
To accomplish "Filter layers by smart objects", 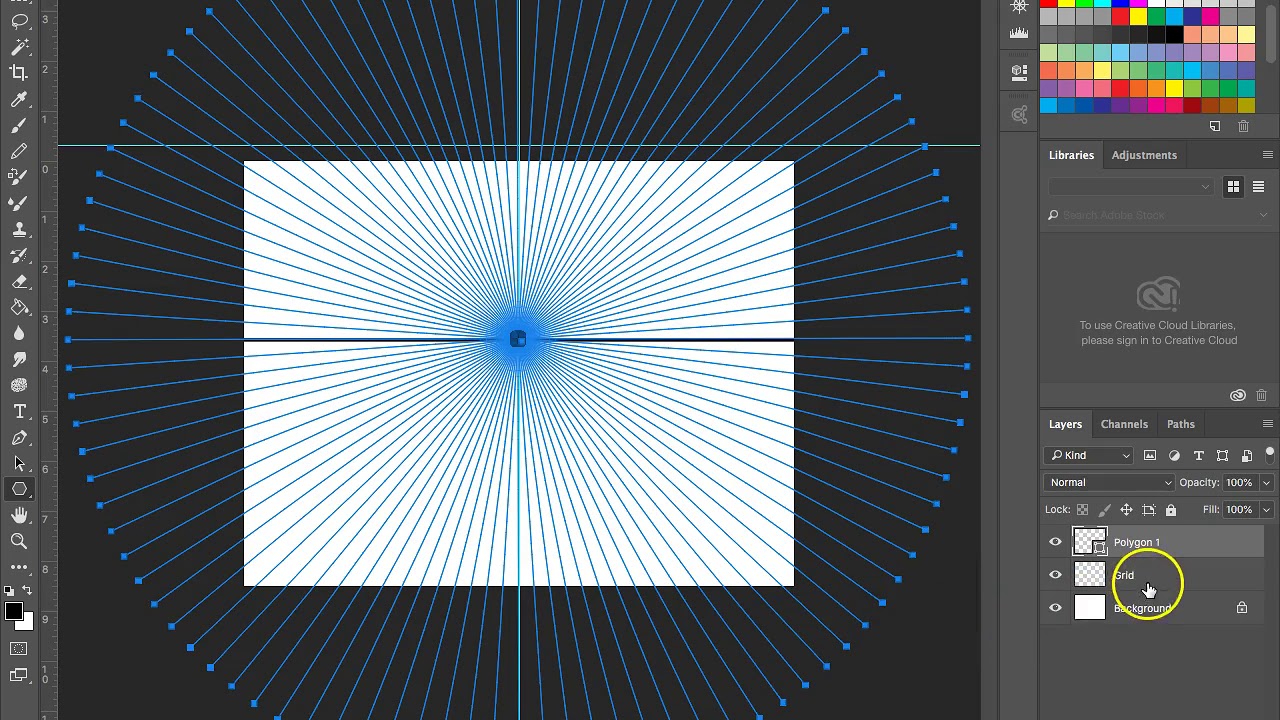I will pos(1246,456).
